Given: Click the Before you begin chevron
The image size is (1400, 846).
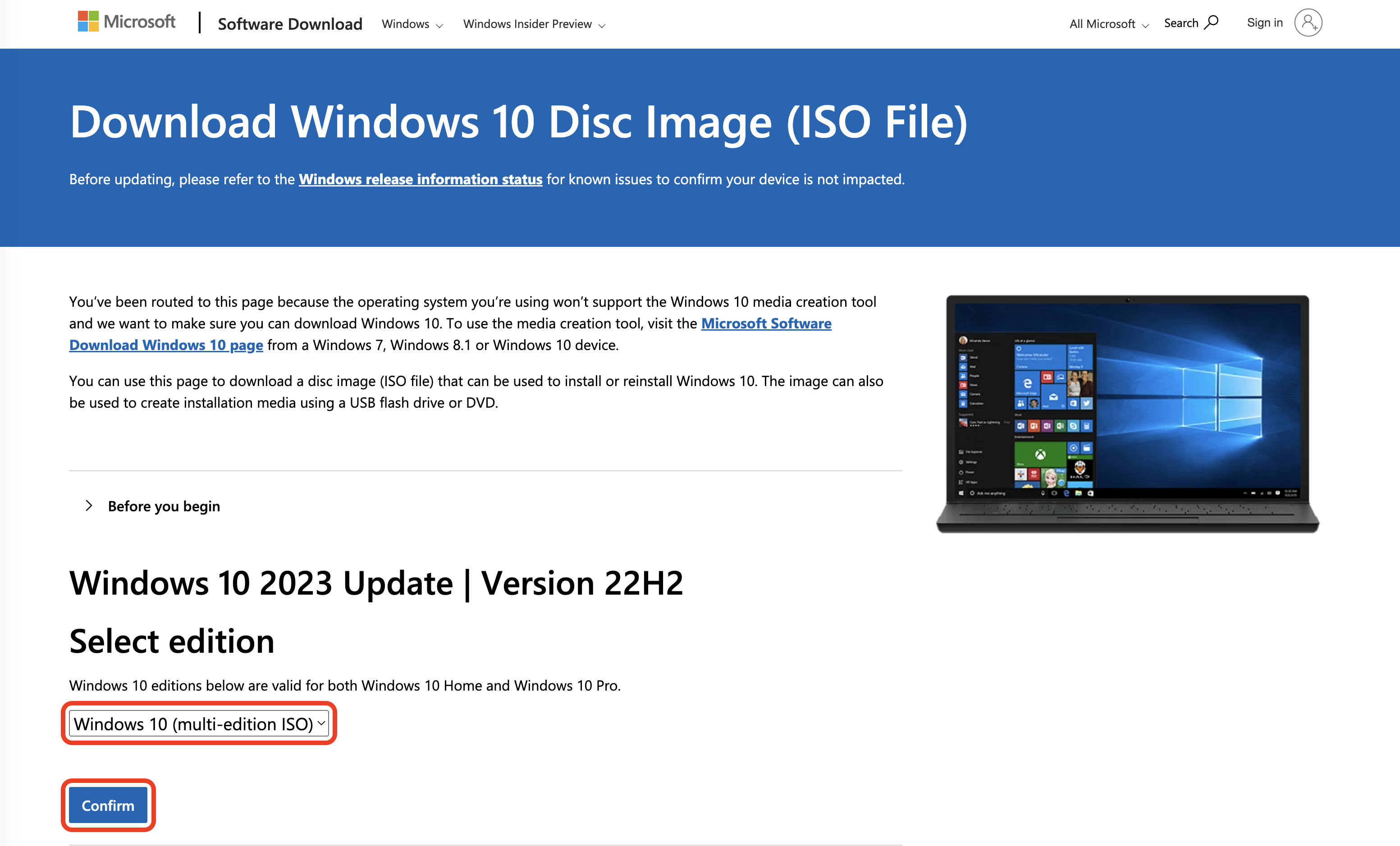Looking at the screenshot, I should click(89, 505).
